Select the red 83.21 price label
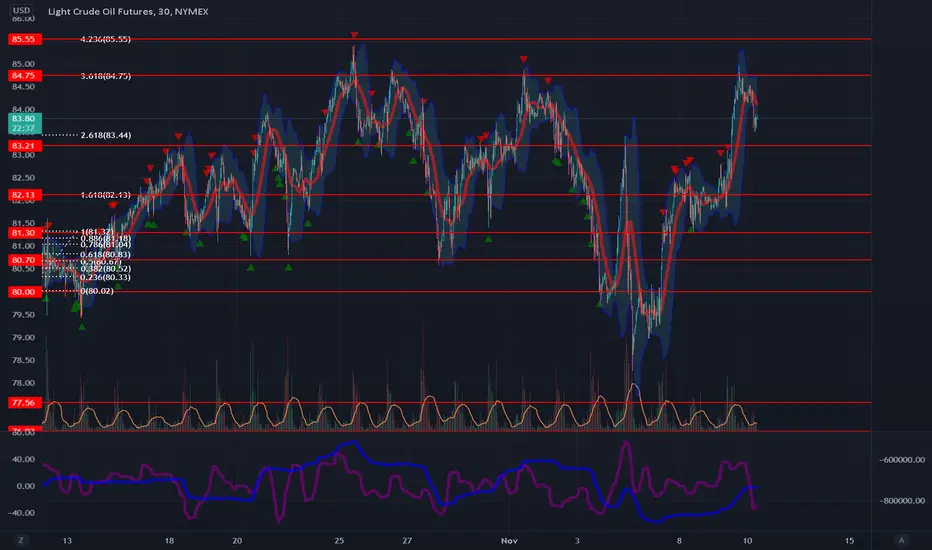This screenshot has height=550, width=932. pyautogui.click(x=24, y=146)
